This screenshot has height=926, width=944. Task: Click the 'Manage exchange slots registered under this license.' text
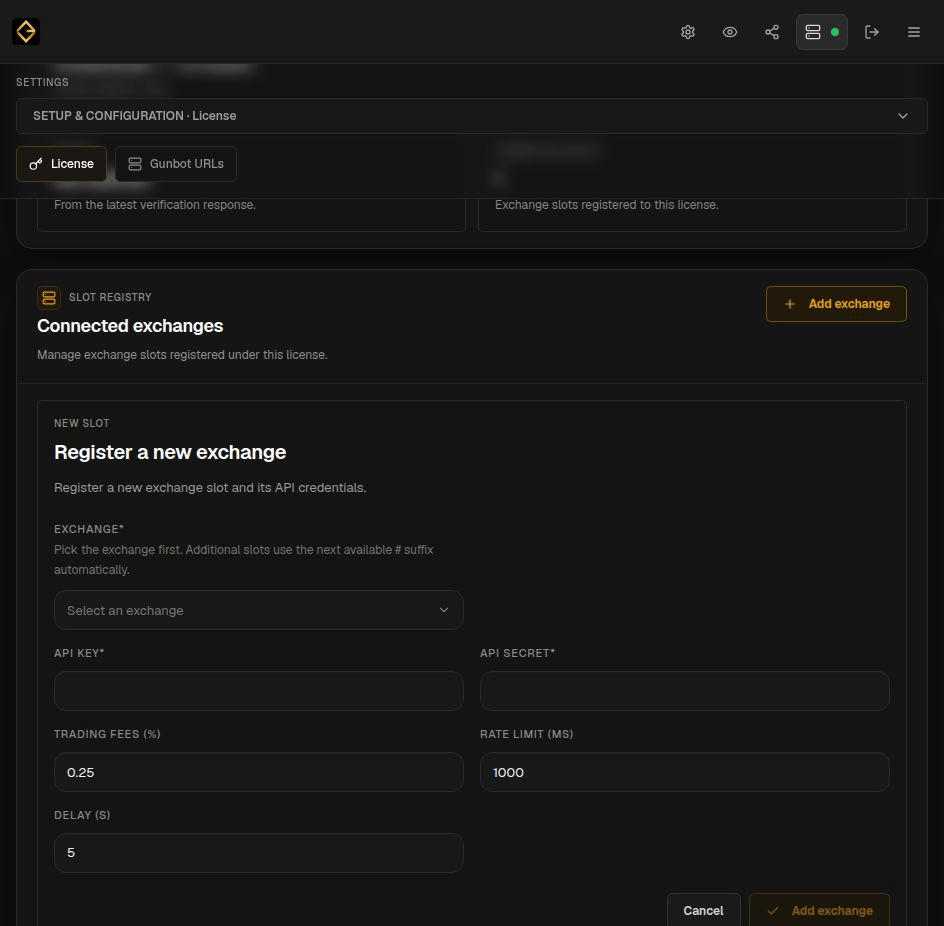[x=182, y=355]
